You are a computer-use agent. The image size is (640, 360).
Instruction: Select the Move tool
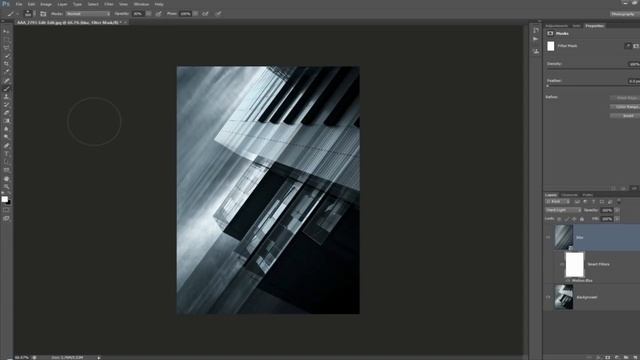tap(6, 32)
